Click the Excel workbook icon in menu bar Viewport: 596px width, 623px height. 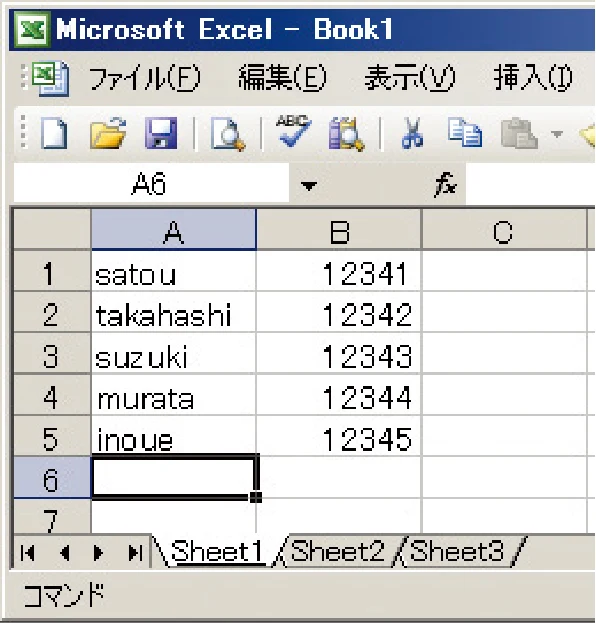[x=50, y=78]
